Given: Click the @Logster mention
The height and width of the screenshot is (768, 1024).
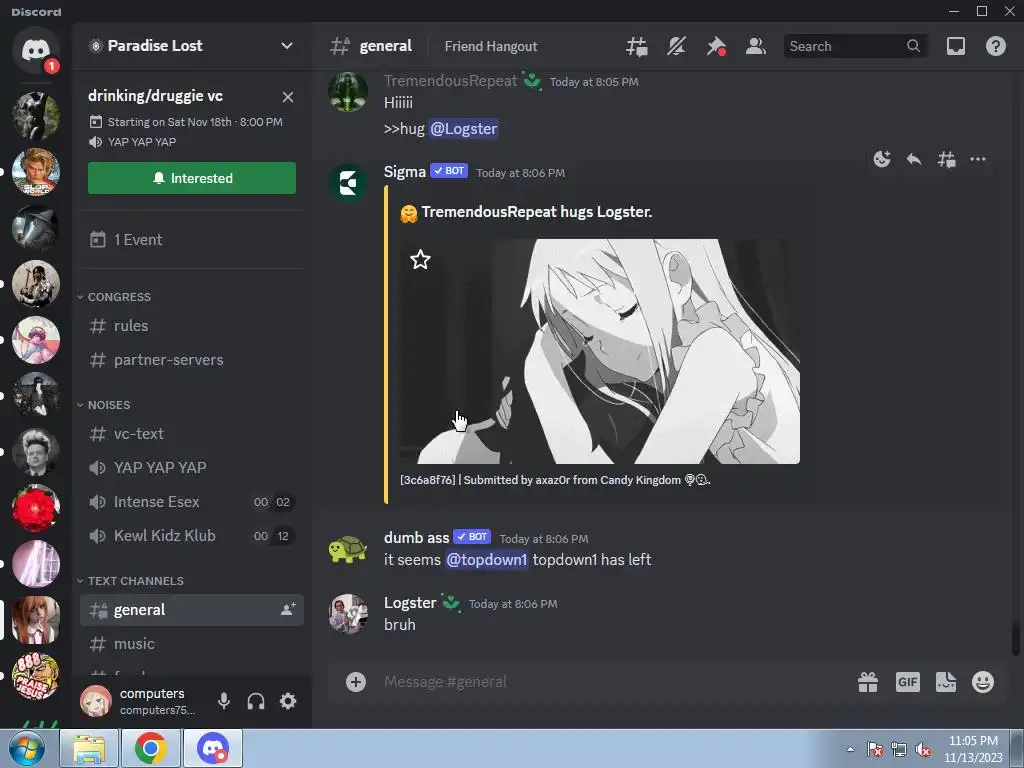Looking at the screenshot, I should point(464,129).
